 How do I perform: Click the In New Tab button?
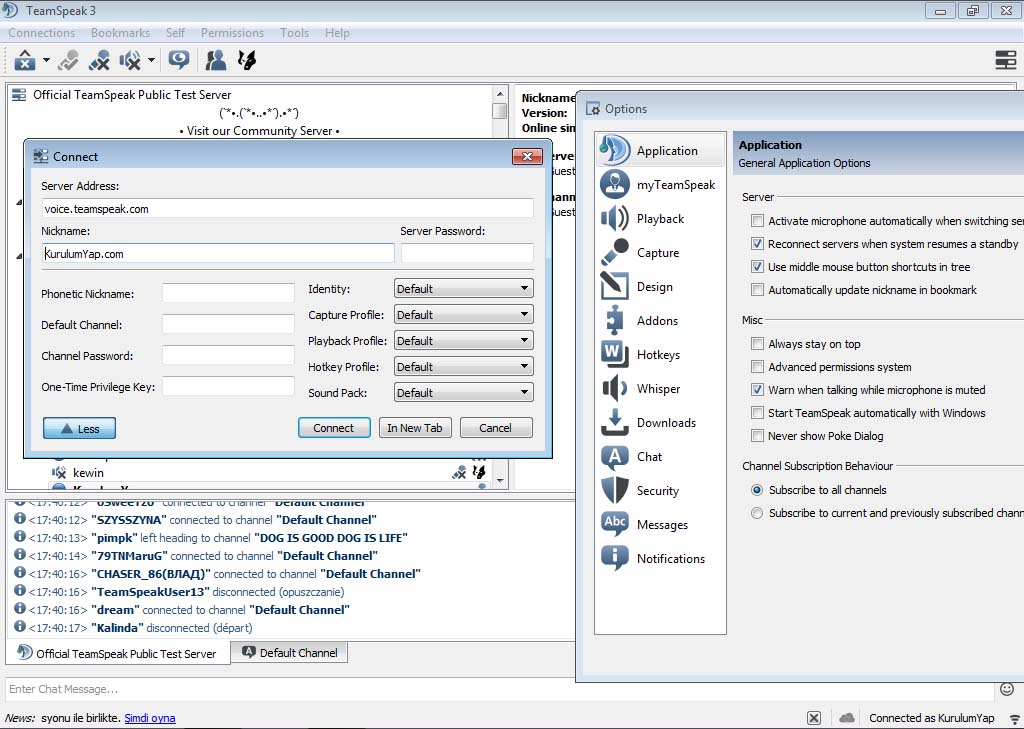click(415, 428)
